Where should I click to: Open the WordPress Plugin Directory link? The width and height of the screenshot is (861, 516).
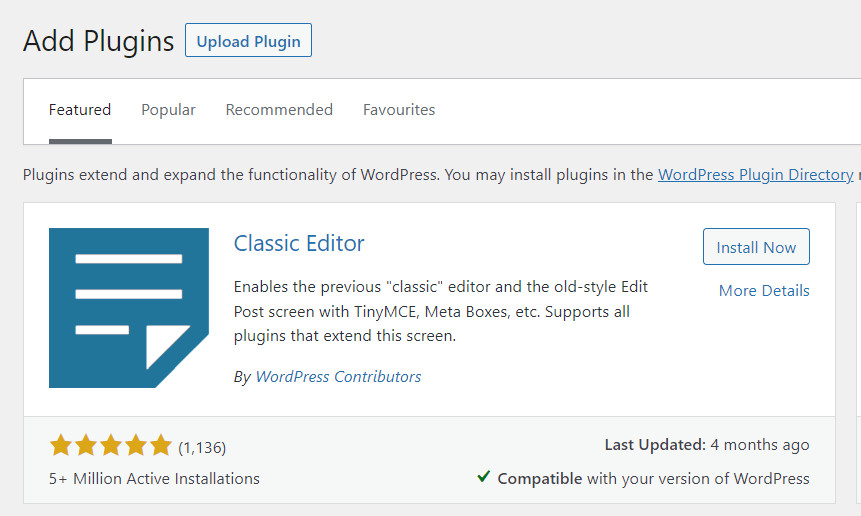click(x=756, y=175)
